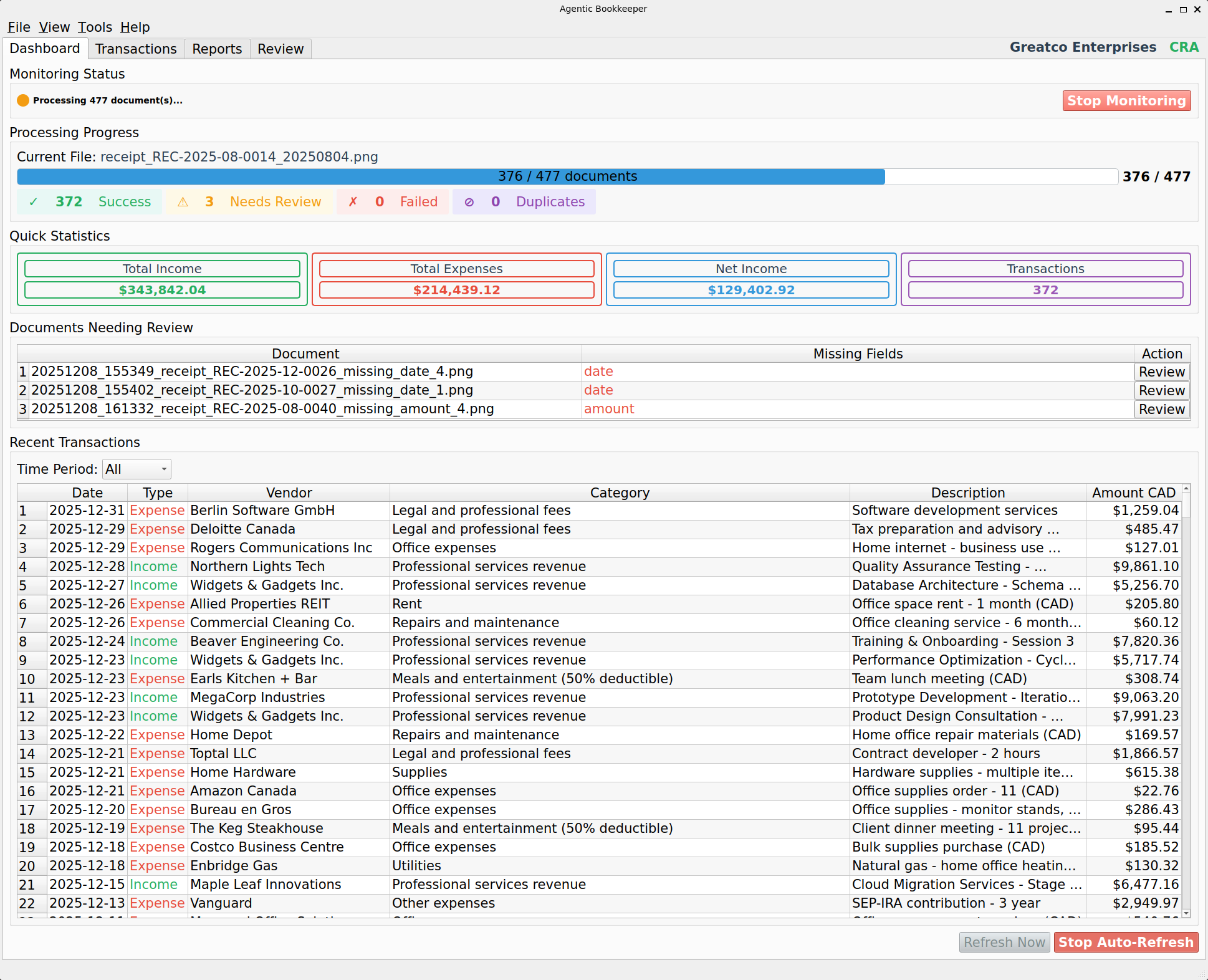Click the Total Income statistics card

[x=162, y=279]
